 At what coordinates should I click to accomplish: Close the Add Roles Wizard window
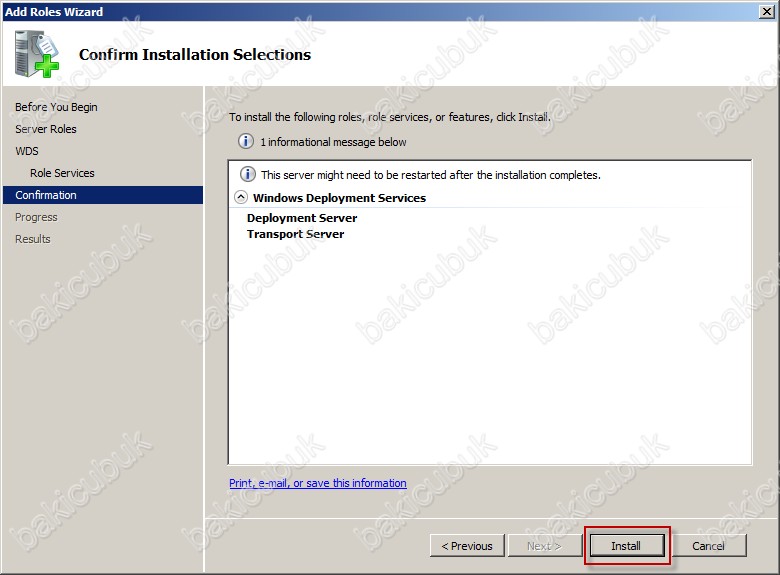767,11
